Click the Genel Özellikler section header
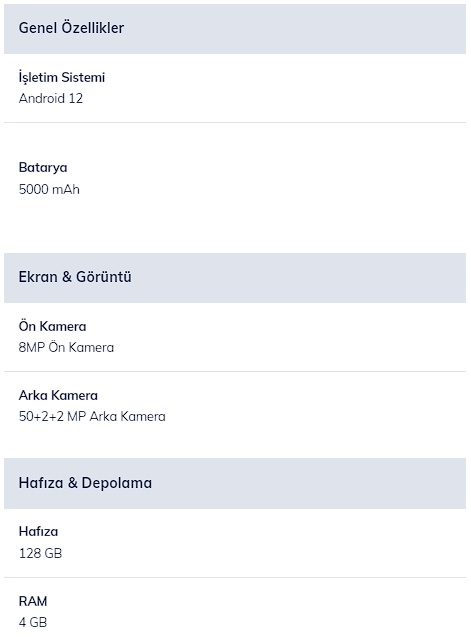This screenshot has width=471, height=640. pyautogui.click(x=235, y=29)
